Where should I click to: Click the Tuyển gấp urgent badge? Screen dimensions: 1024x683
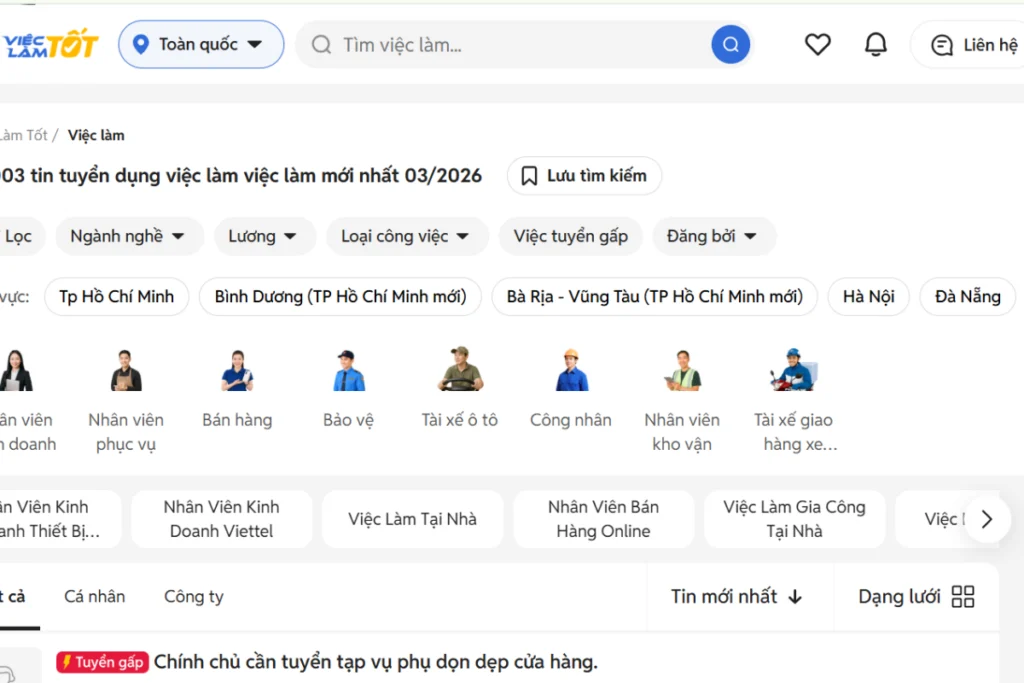click(x=103, y=662)
